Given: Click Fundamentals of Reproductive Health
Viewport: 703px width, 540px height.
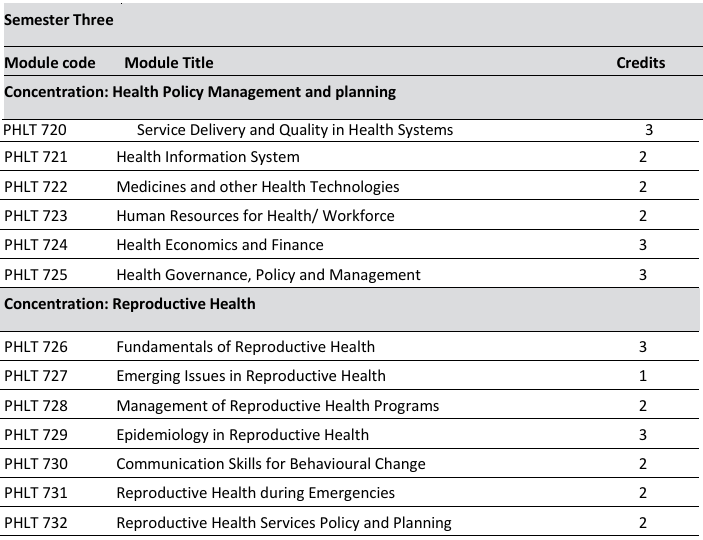Looking at the screenshot, I should pyautogui.click(x=245, y=347).
